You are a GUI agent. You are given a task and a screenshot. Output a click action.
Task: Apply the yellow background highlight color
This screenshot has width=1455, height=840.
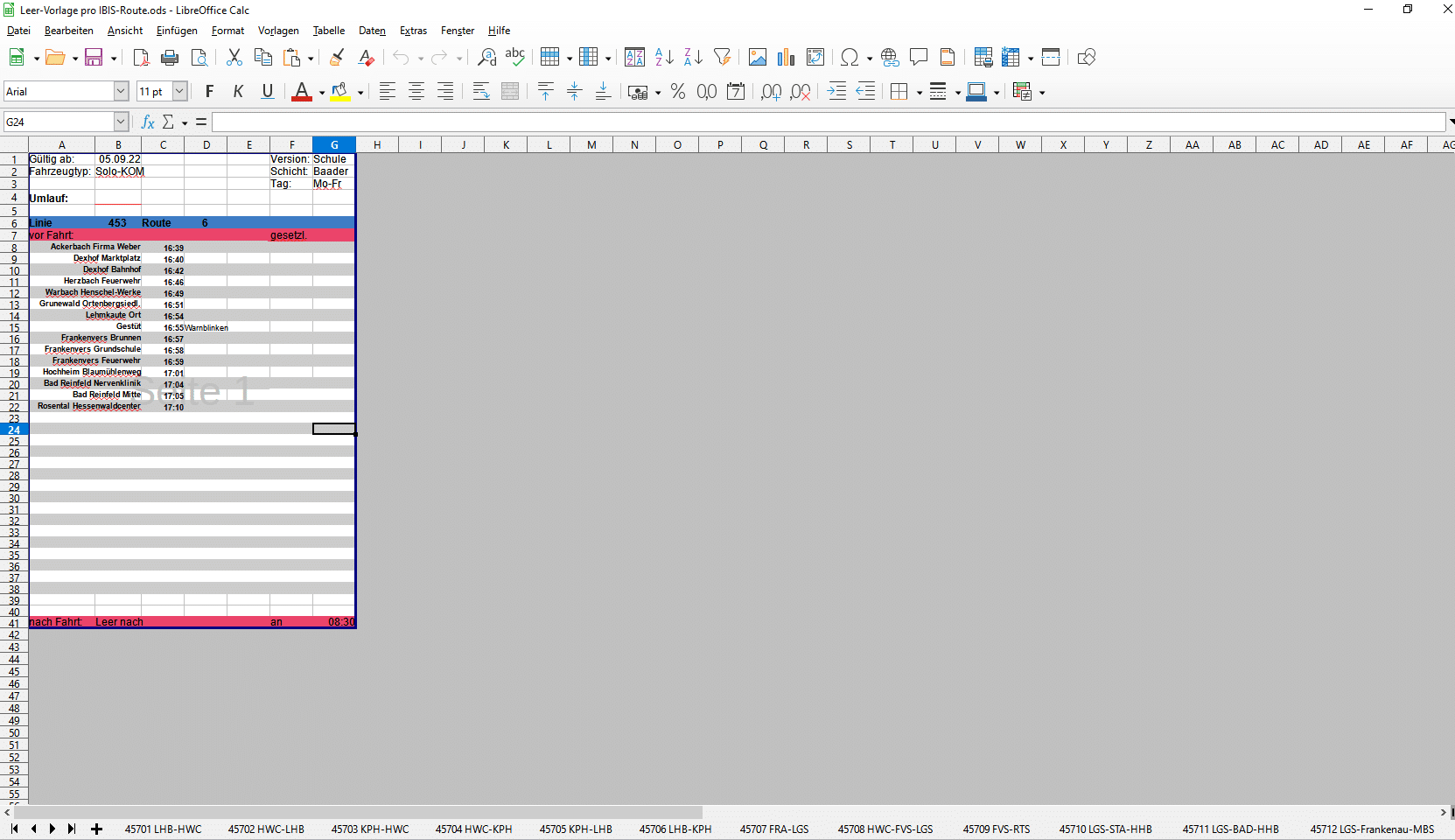click(340, 92)
